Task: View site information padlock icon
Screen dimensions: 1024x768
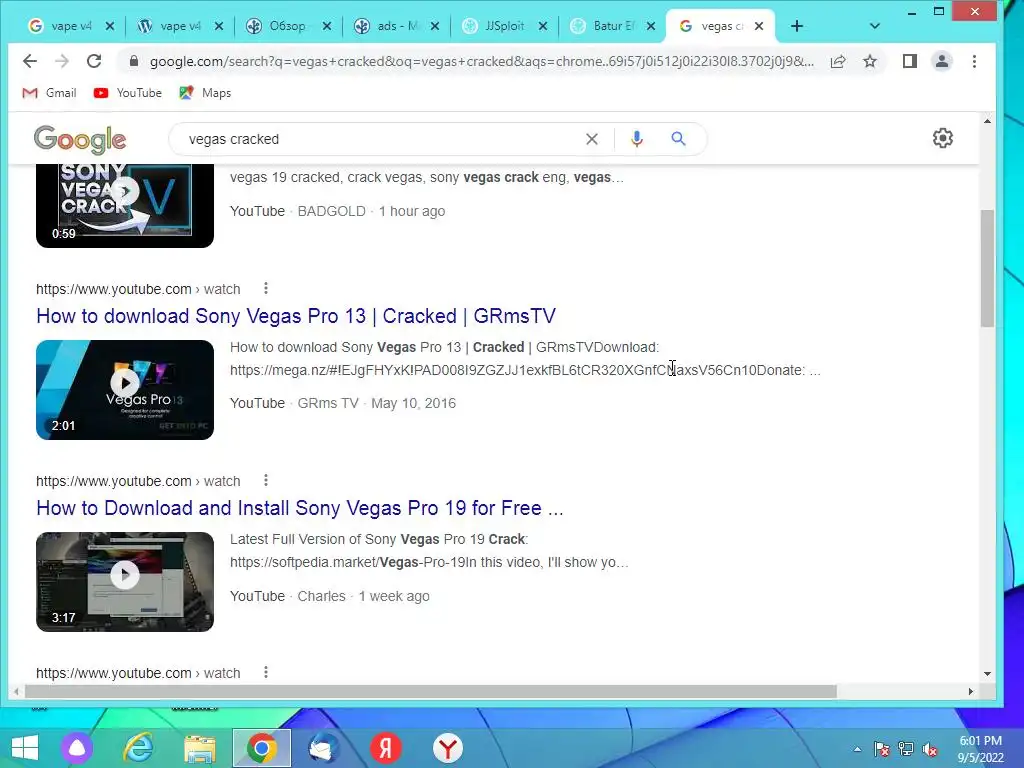Action: pyautogui.click(x=134, y=61)
